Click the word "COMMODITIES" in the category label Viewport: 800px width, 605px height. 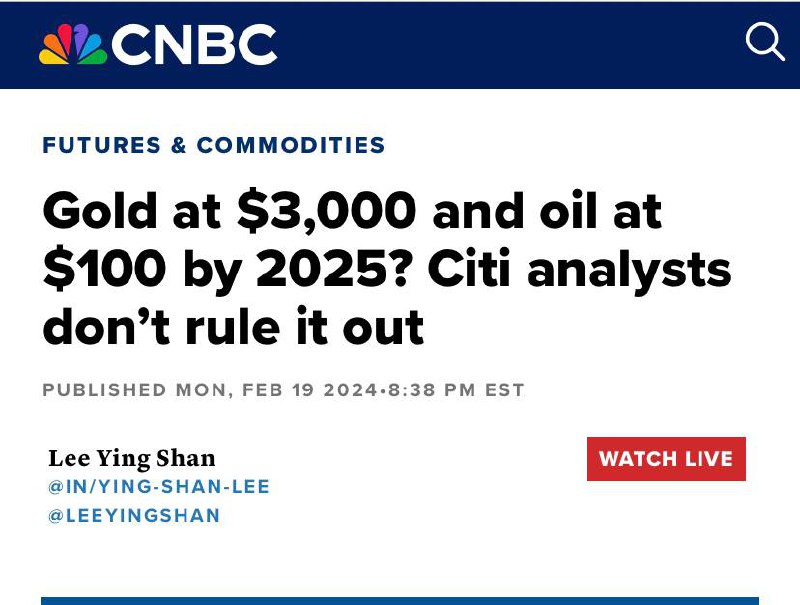pos(291,145)
